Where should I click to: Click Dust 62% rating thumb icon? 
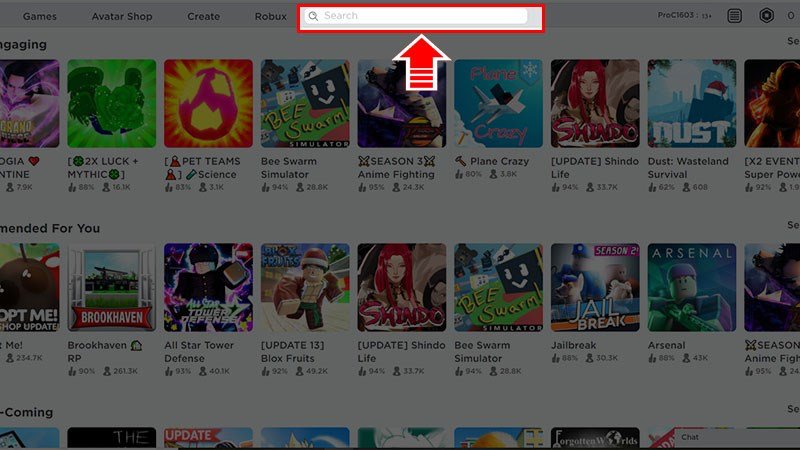pyautogui.click(x=652, y=187)
